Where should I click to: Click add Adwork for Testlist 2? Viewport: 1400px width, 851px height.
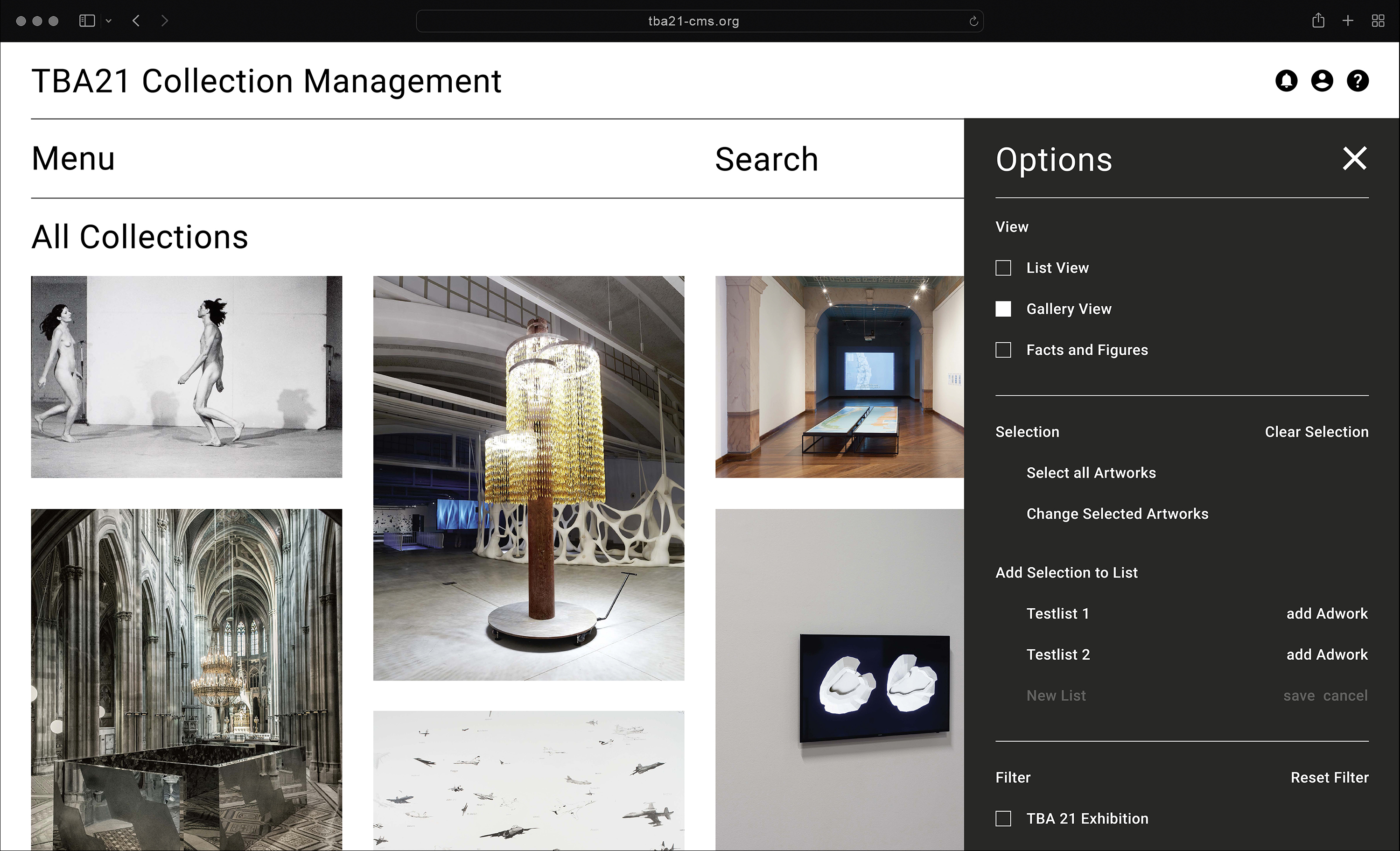[1327, 655]
